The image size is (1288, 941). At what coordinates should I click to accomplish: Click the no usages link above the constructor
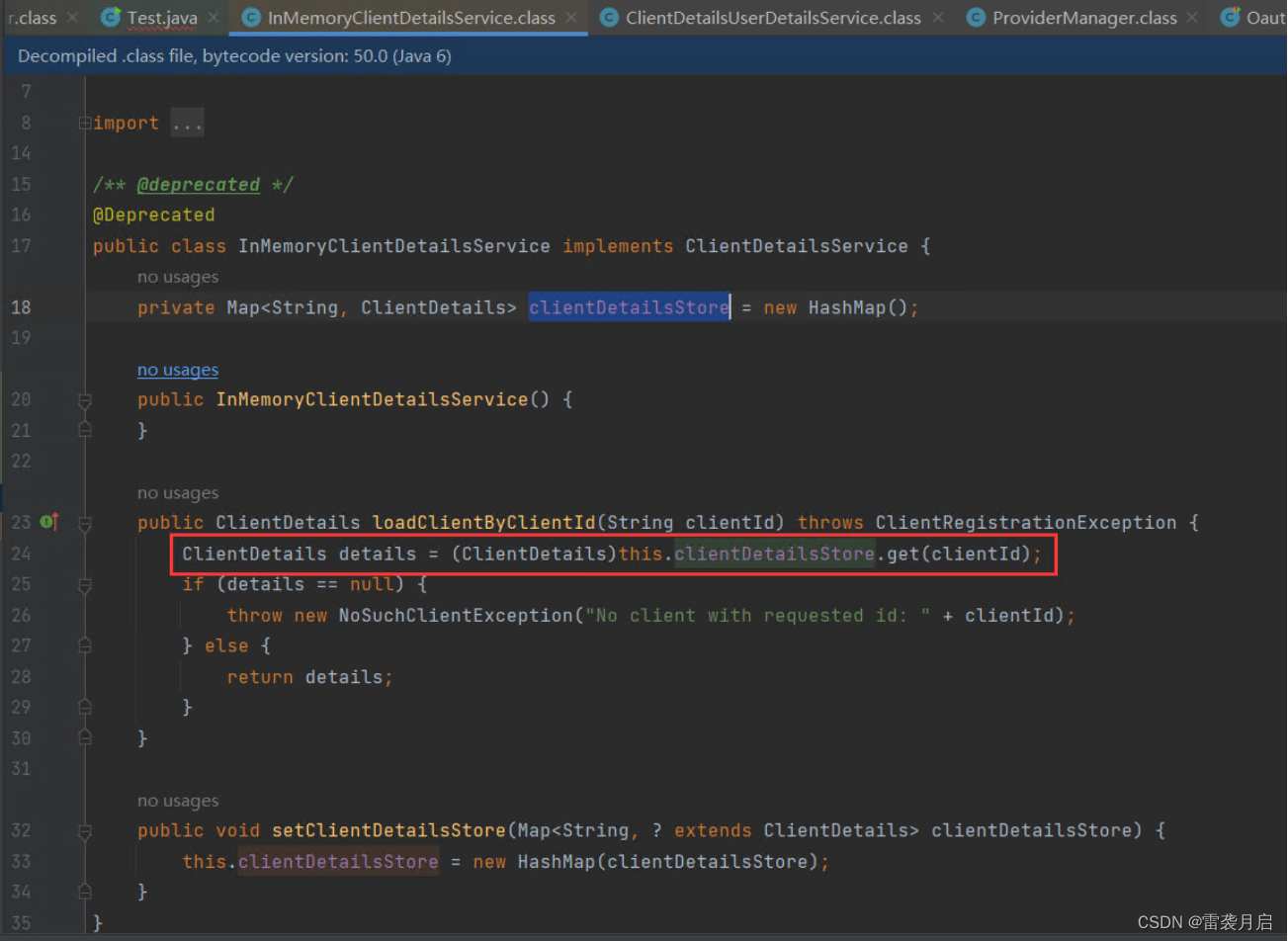pos(178,370)
